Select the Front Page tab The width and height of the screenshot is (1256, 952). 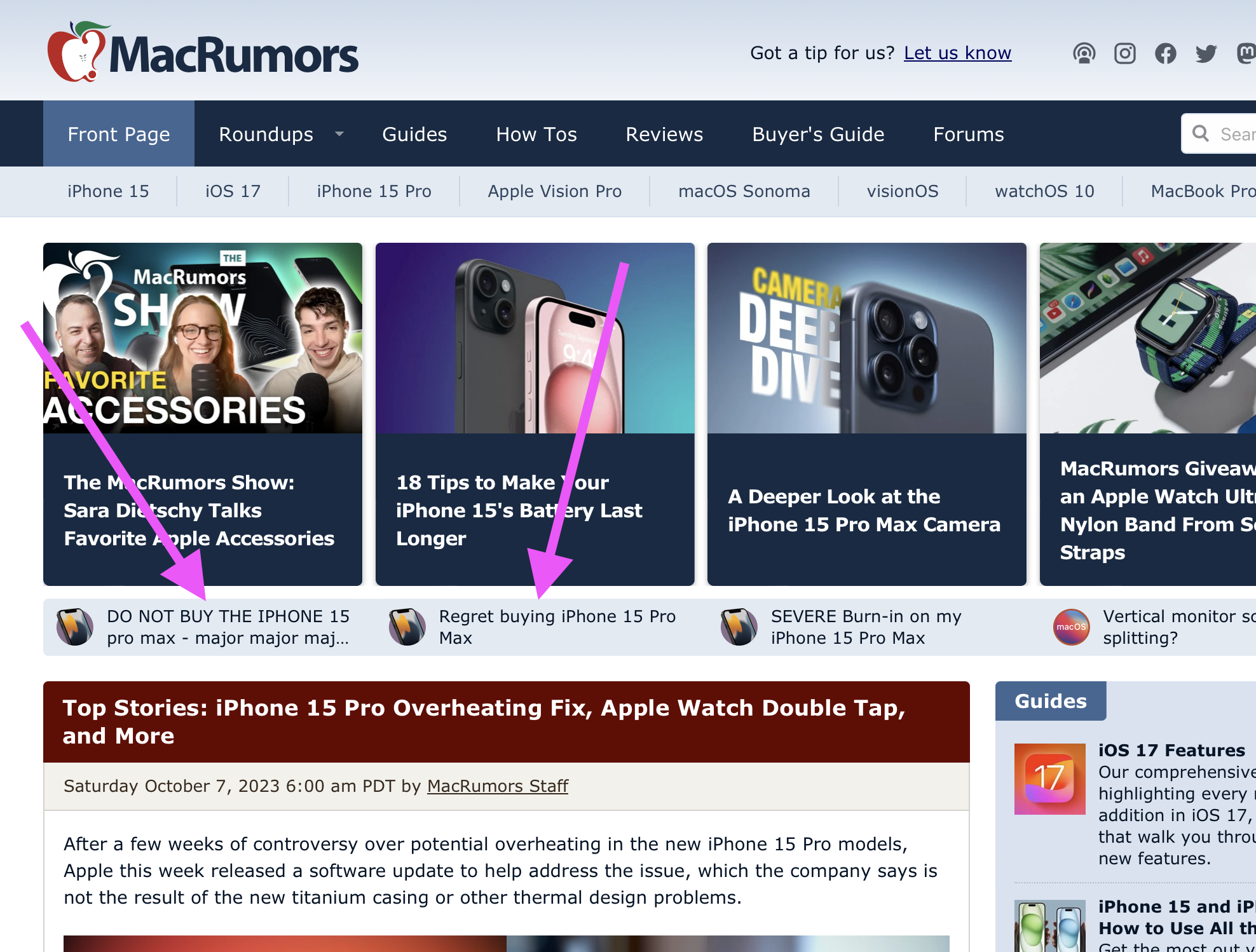119,134
